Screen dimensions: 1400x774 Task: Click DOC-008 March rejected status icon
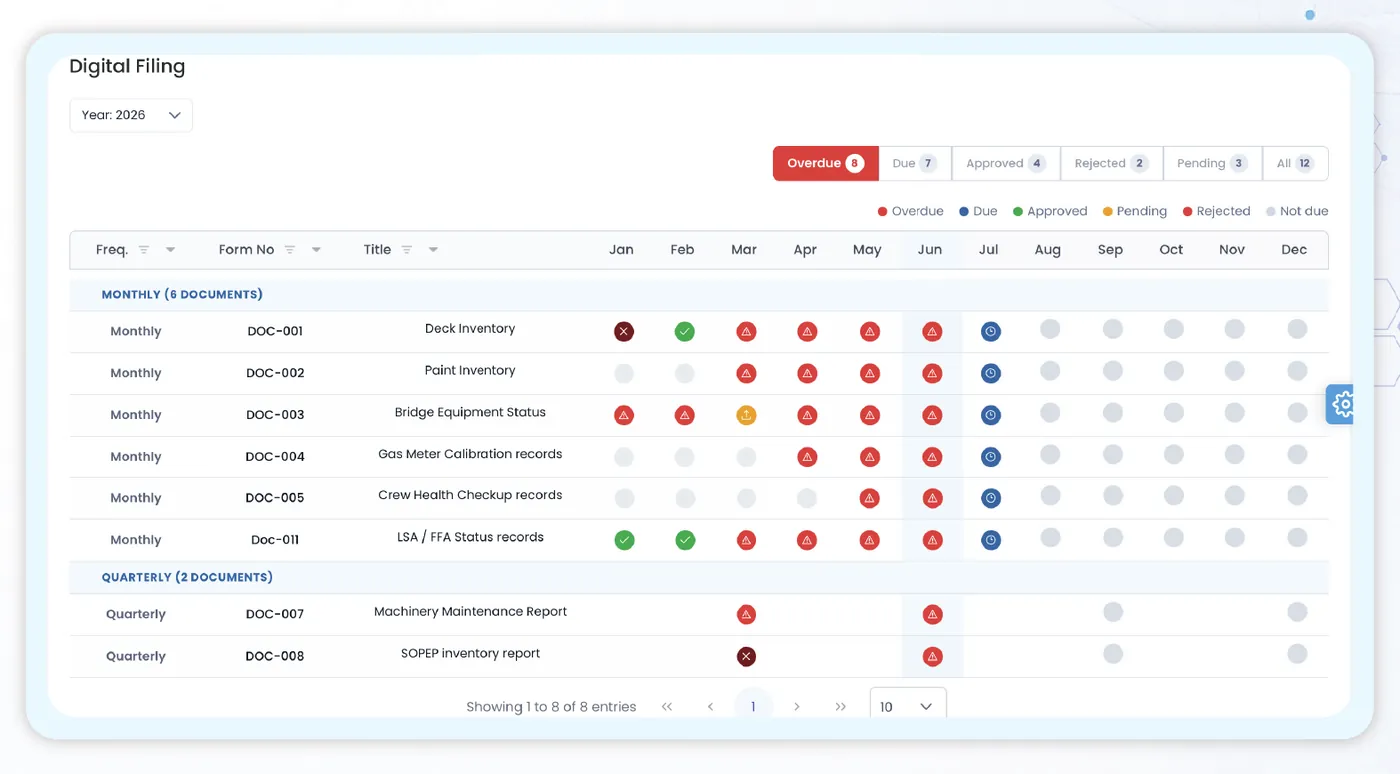click(746, 656)
